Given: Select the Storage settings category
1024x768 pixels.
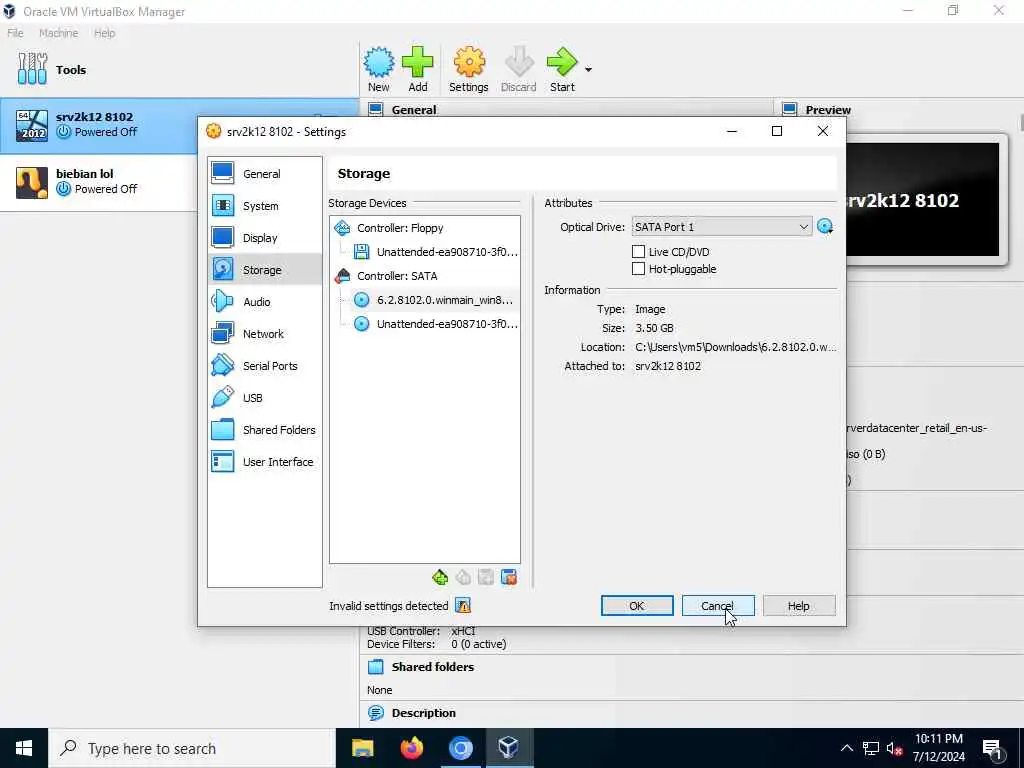Looking at the screenshot, I should pyautogui.click(x=264, y=270).
